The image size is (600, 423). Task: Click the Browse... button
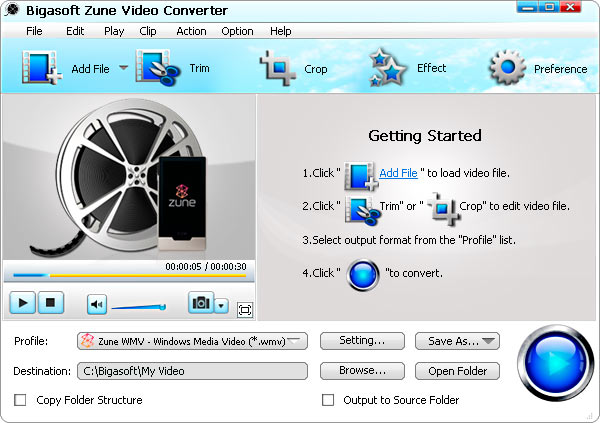(x=362, y=371)
